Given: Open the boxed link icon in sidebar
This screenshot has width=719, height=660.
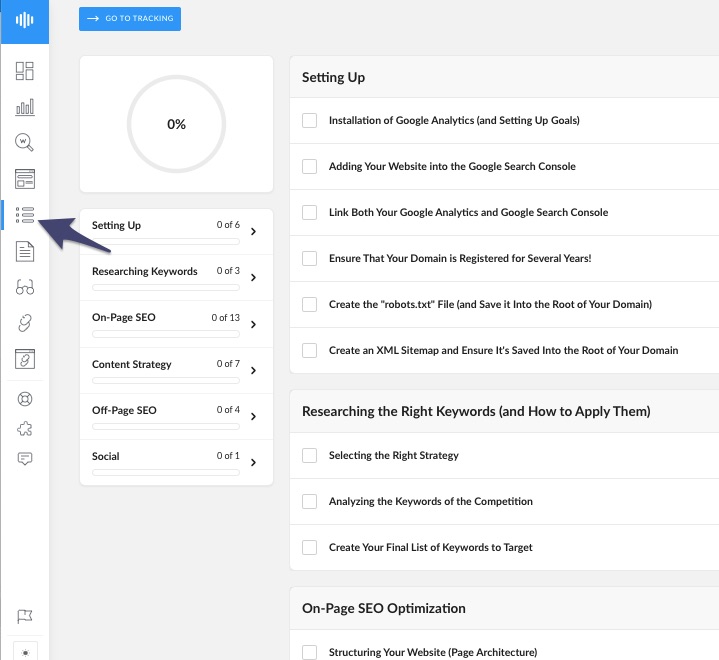Looking at the screenshot, I should coord(25,359).
